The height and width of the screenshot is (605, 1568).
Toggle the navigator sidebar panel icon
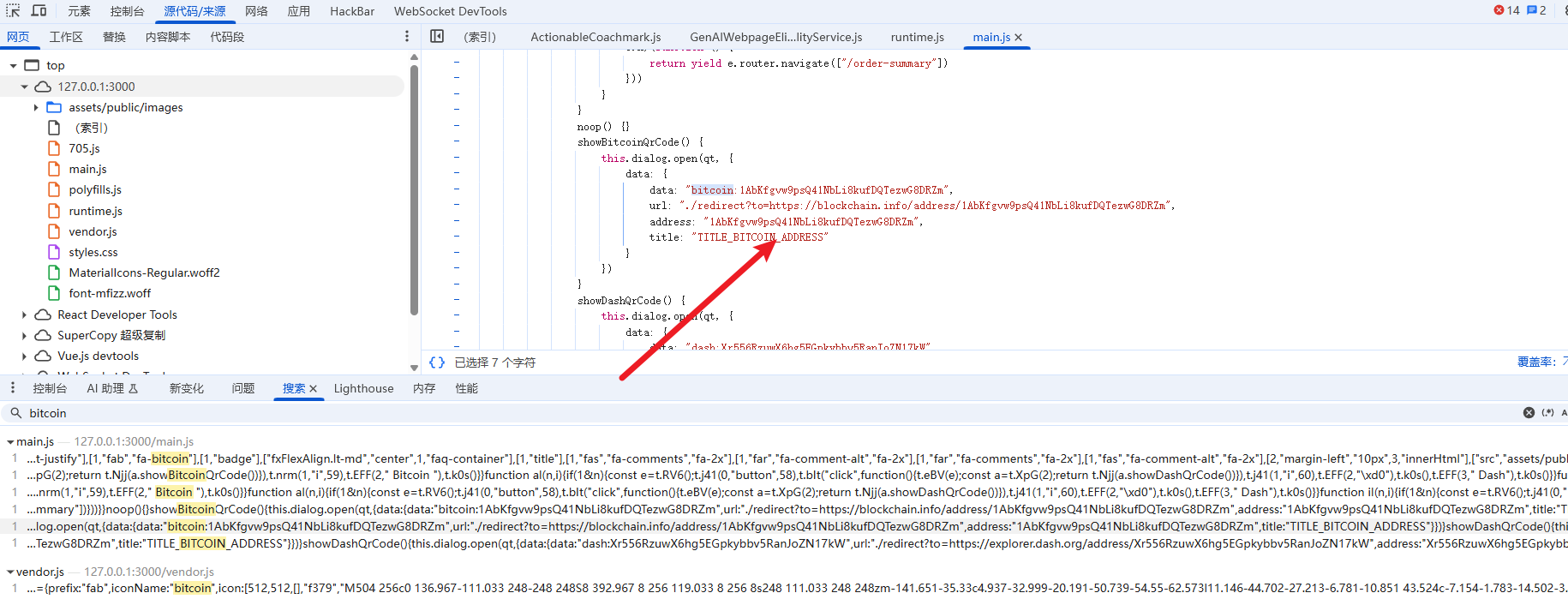[437, 36]
